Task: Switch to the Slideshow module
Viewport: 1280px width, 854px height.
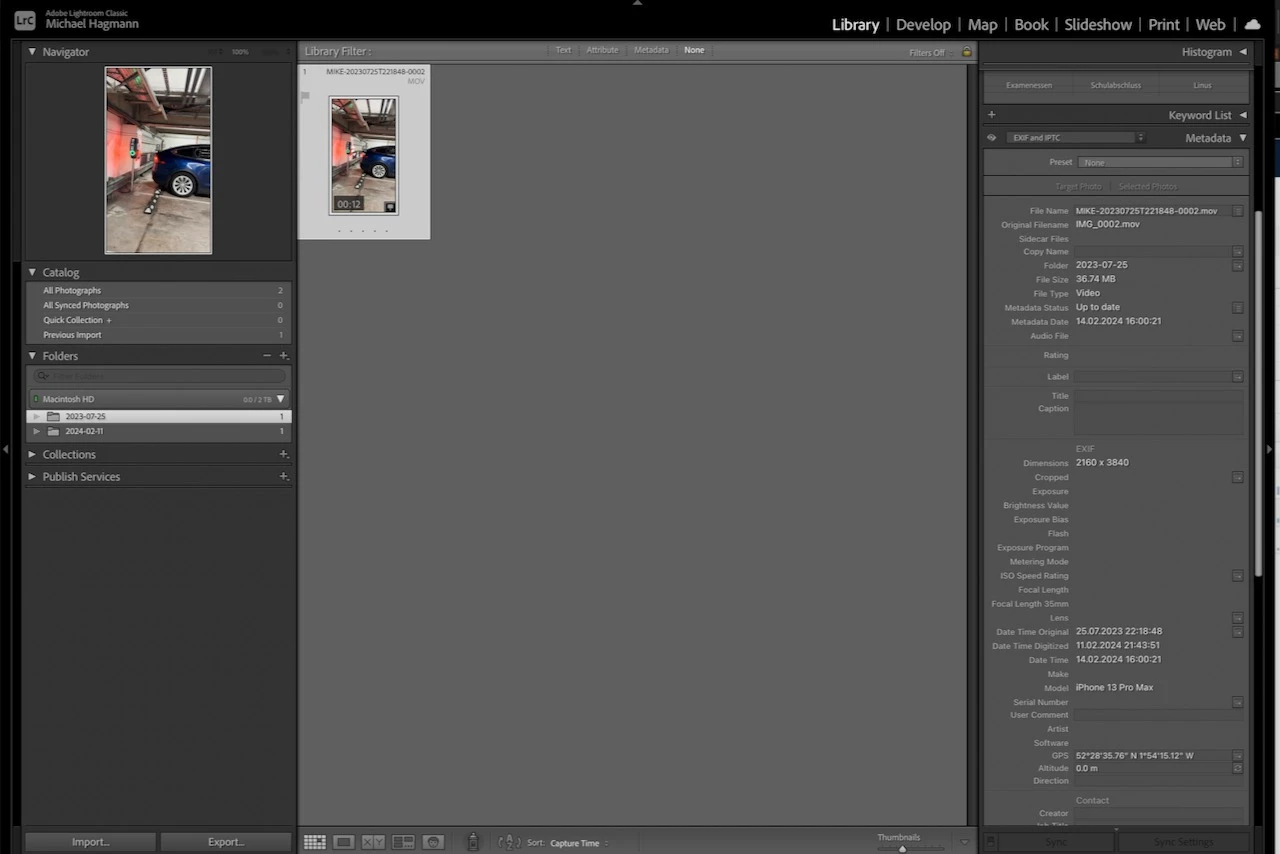Action: pos(1098,24)
